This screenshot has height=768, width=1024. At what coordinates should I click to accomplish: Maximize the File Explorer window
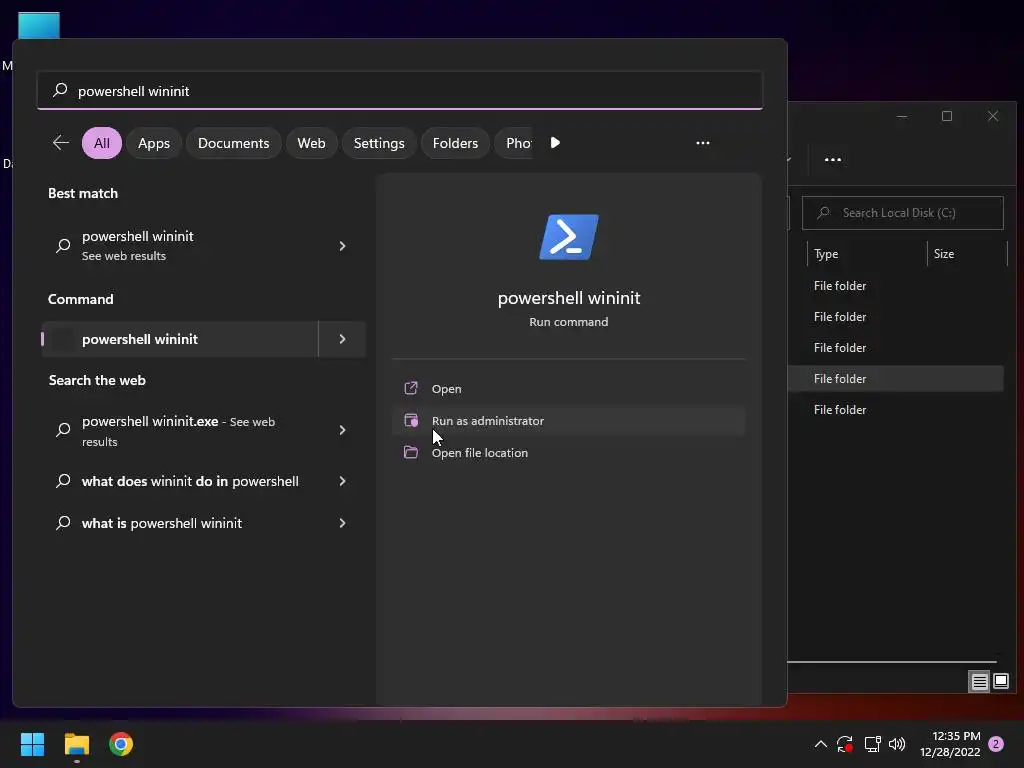point(947,116)
